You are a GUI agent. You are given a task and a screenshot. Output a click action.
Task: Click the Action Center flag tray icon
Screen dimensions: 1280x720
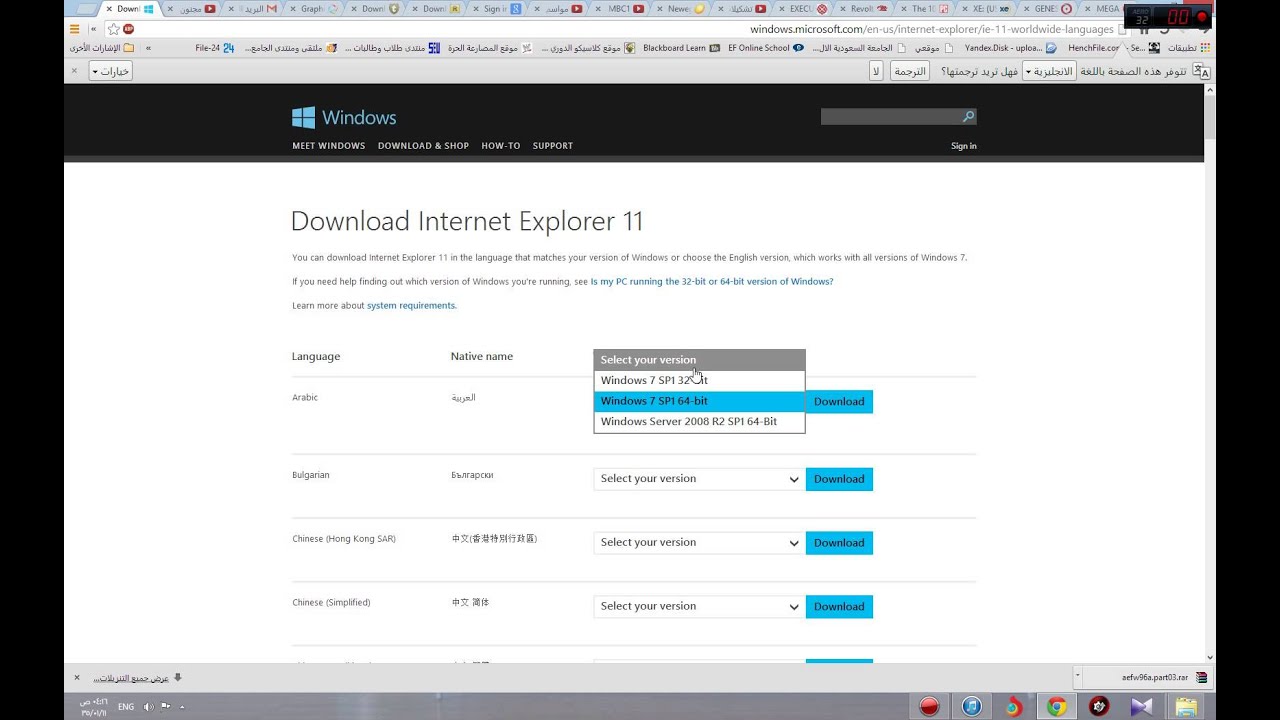[166, 707]
